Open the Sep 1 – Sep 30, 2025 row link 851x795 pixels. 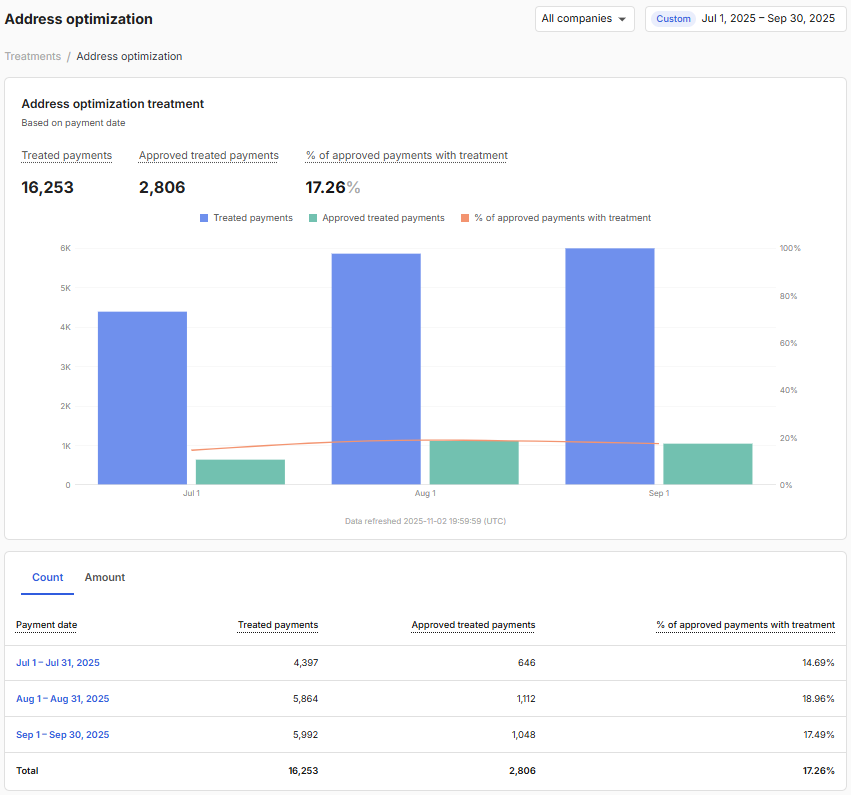(x=62, y=735)
